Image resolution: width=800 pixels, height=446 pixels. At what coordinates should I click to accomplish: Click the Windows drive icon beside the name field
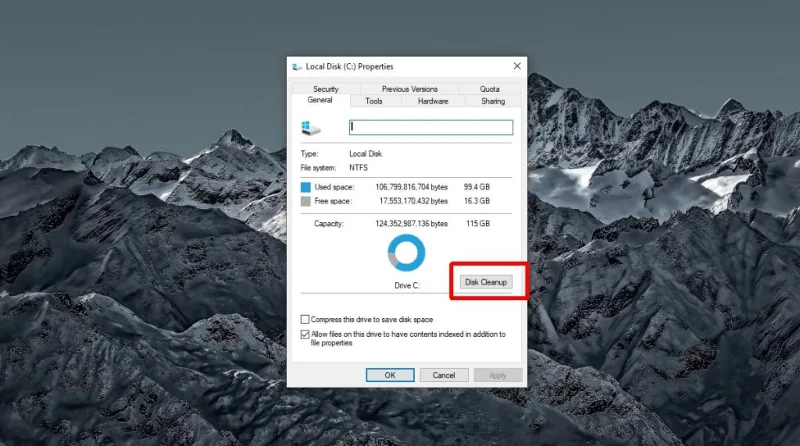(x=311, y=128)
